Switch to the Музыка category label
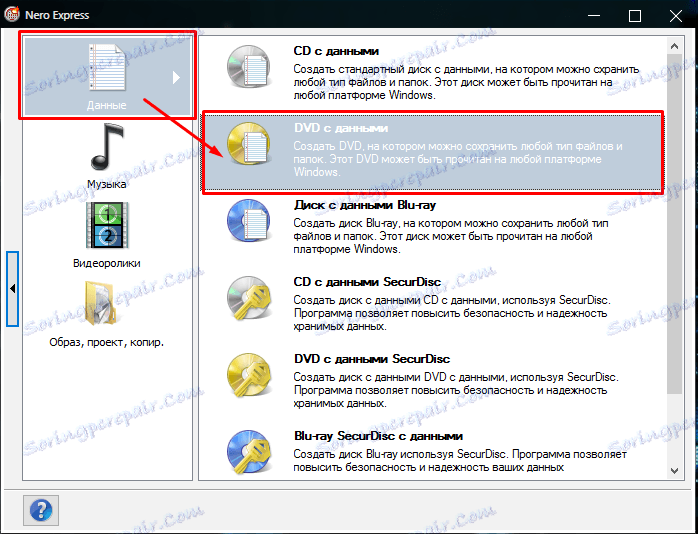698x534 pixels. pyautogui.click(x=106, y=184)
